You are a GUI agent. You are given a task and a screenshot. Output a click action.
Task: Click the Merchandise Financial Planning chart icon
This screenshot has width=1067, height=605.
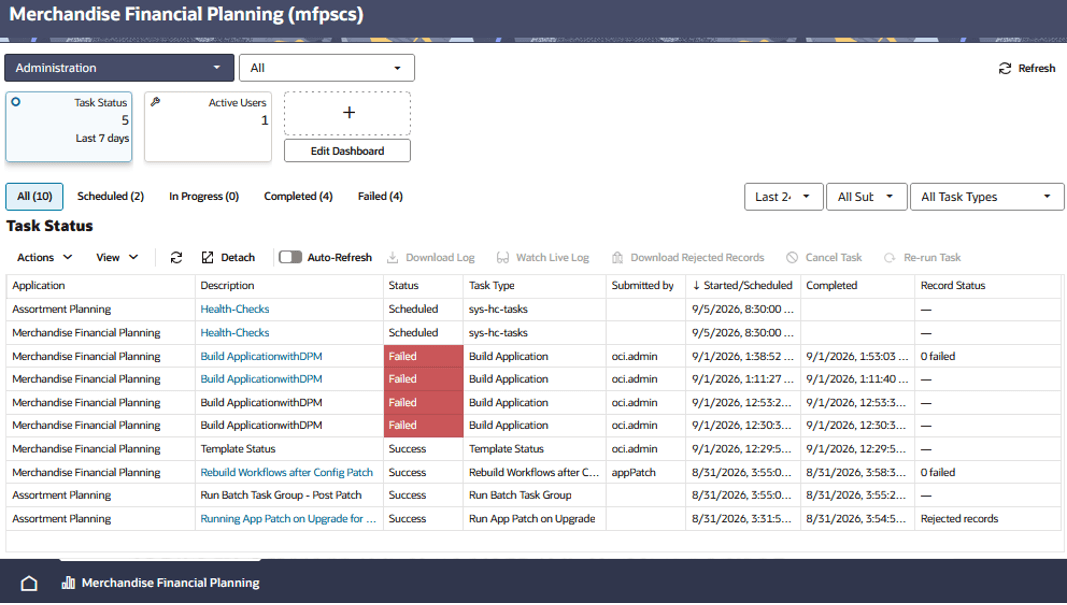pyautogui.click(x=68, y=583)
